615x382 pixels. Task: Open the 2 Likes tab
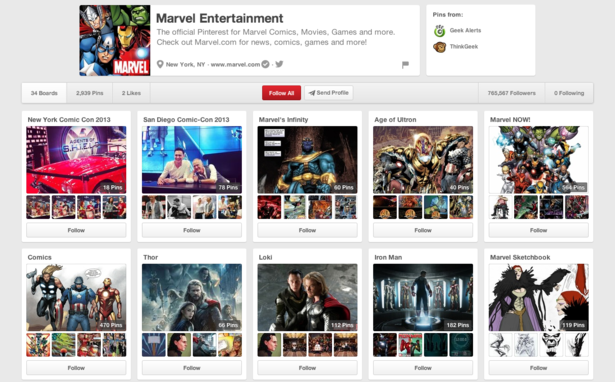coord(131,93)
